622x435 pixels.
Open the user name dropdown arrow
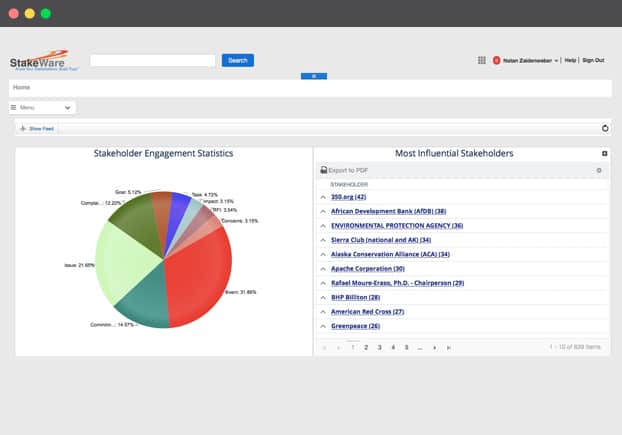pyautogui.click(x=556, y=61)
